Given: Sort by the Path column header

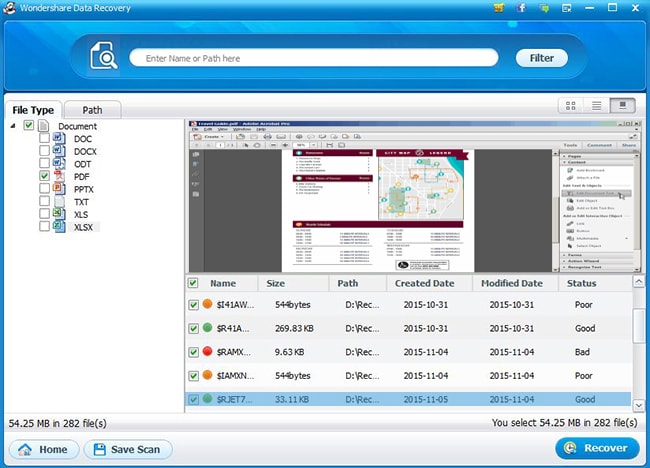Looking at the screenshot, I should [347, 284].
